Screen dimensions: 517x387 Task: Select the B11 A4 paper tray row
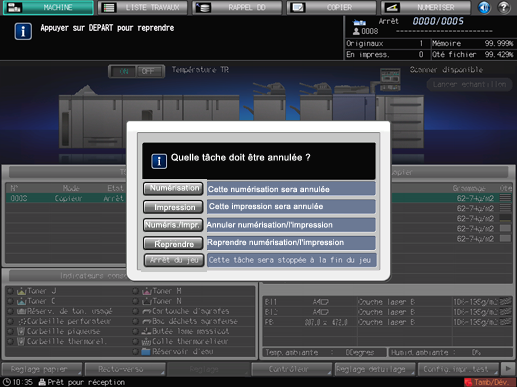388,302
